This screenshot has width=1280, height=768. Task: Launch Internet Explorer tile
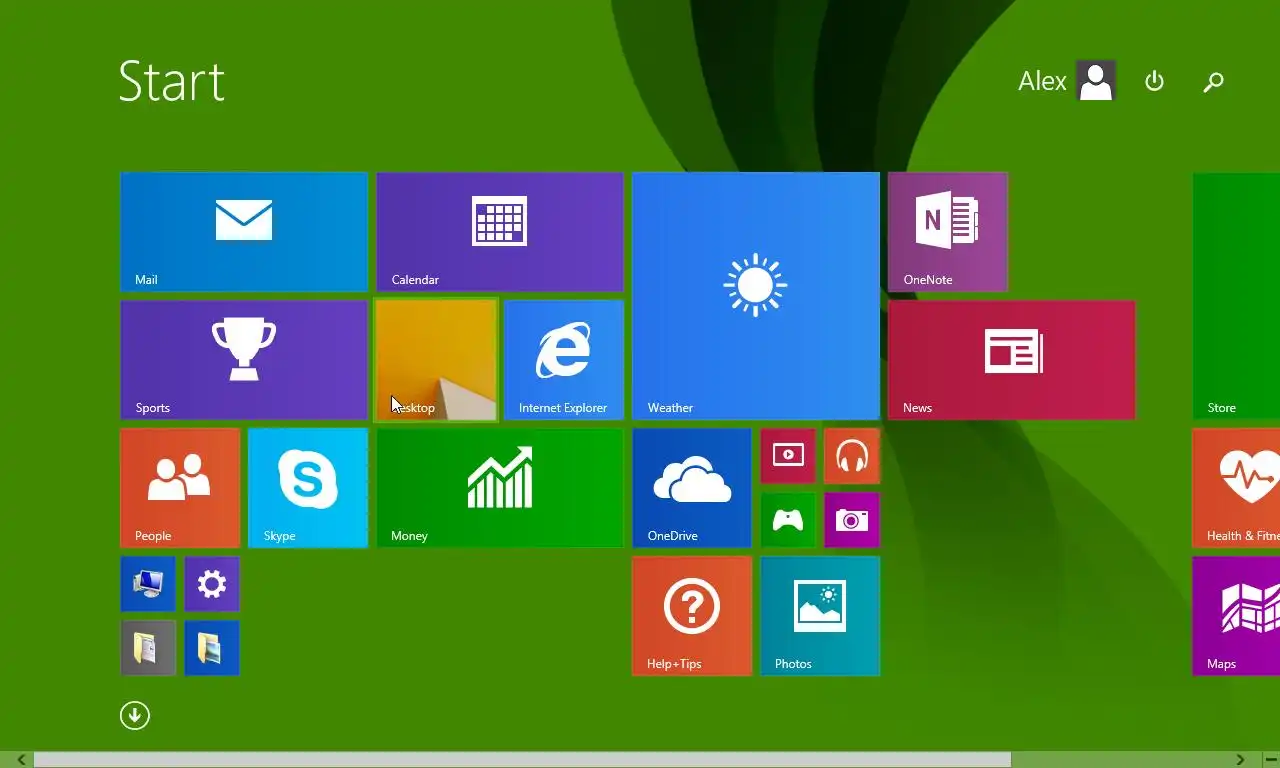tap(564, 360)
